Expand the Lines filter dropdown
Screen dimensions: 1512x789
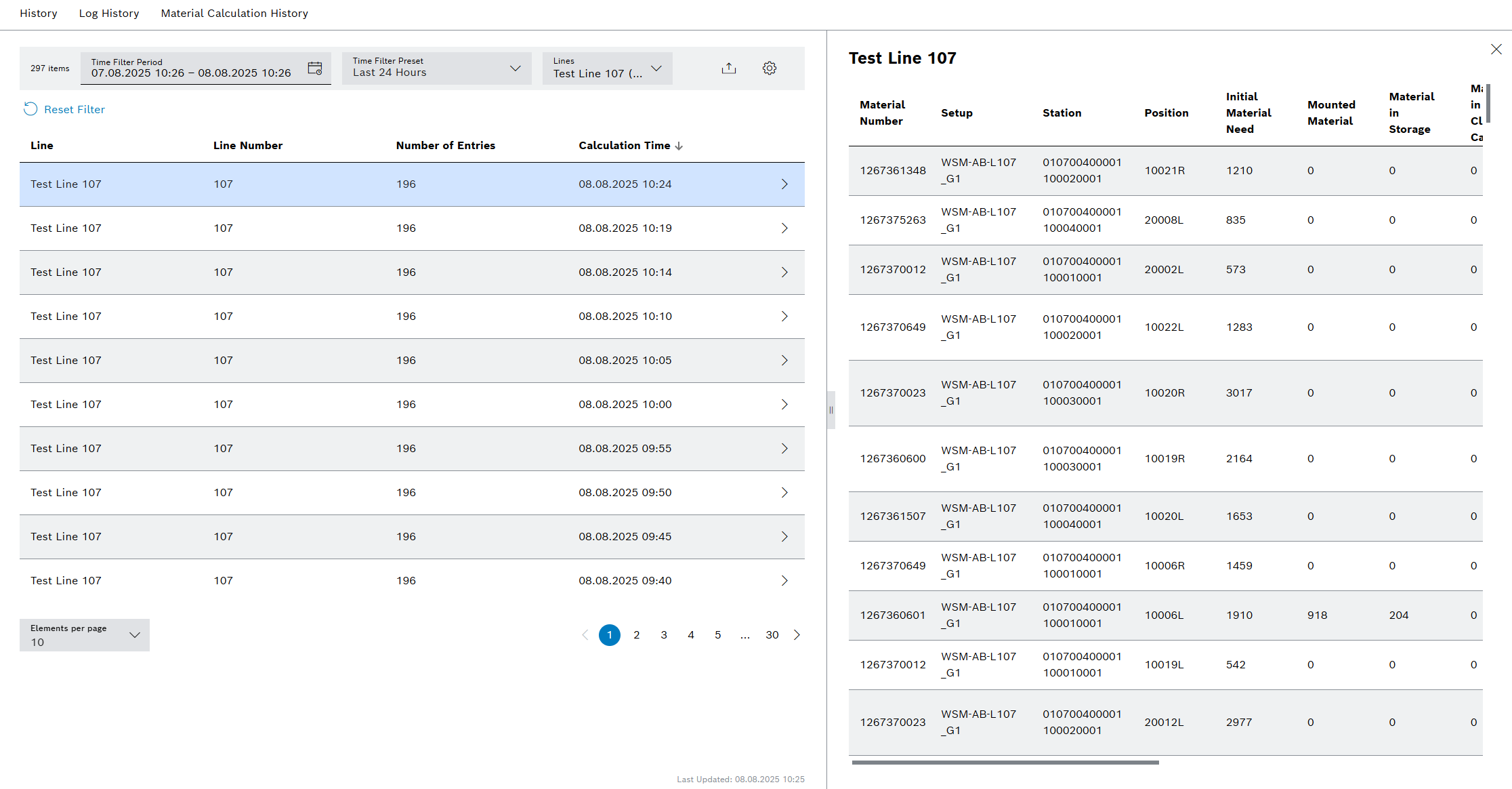(x=656, y=68)
